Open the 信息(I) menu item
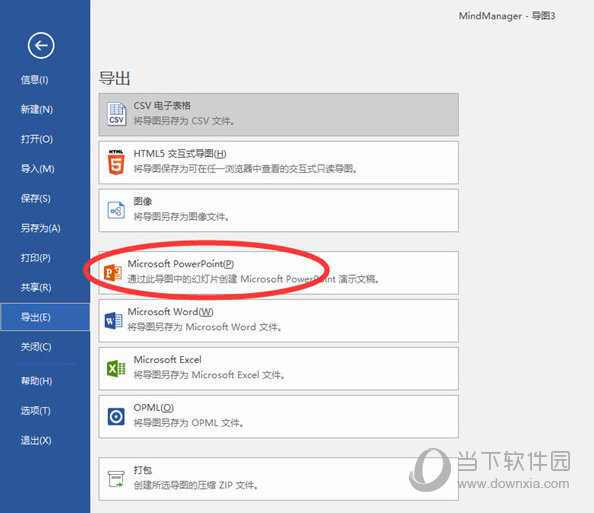This screenshot has height=513, width=594. [x=34, y=80]
